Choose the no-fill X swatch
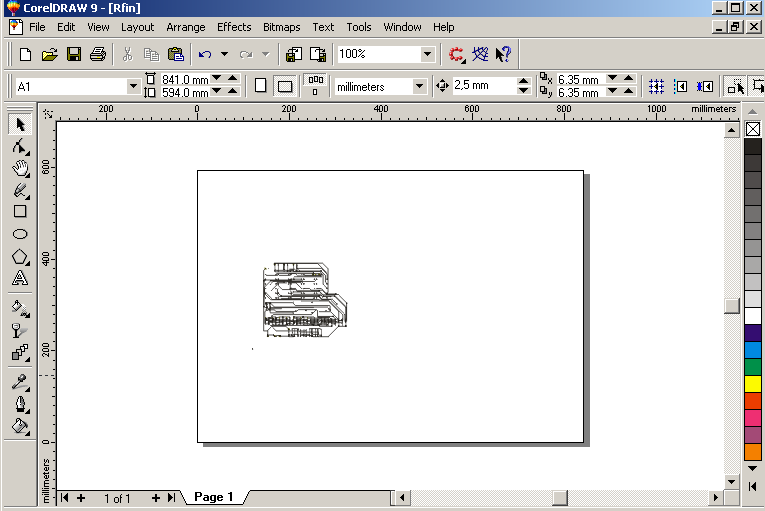Viewport: 765px width, 511px height. pos(753,129)
